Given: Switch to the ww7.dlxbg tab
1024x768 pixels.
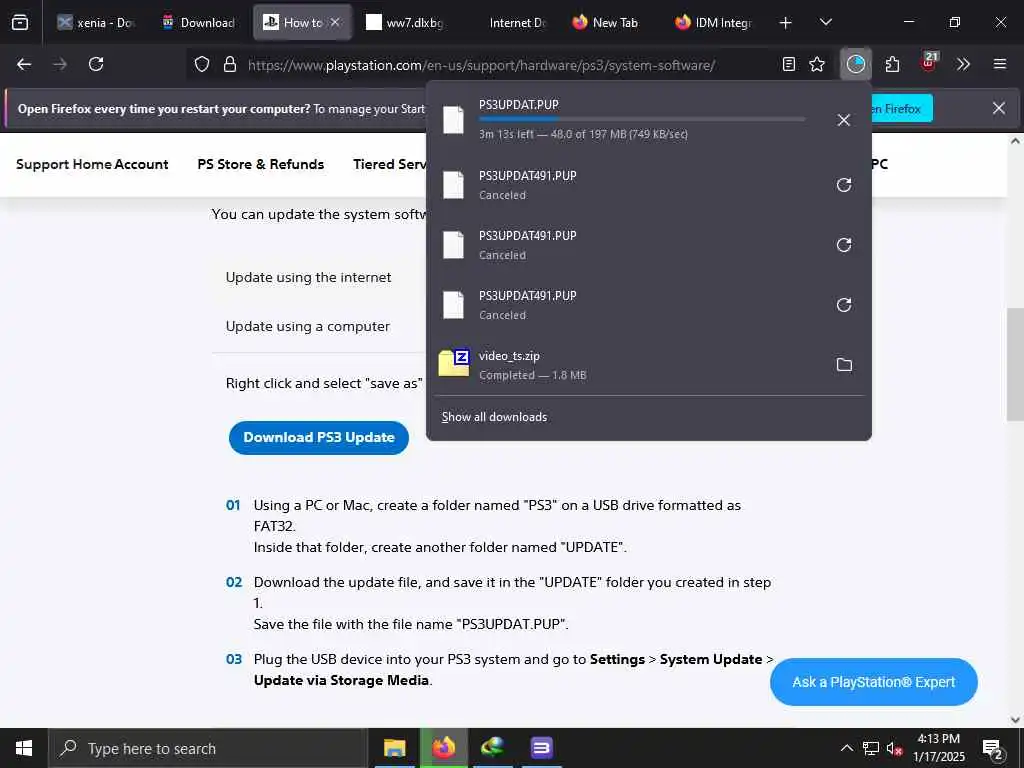Looking at the screenshot, I should [x=405, y=23].
